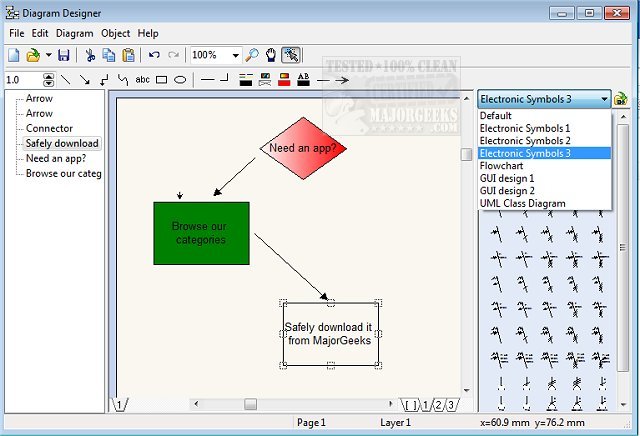Image resolution: width=640 pixels, height=436 pixels.
Task: Toggle the selection pointer tool
Action: [291, 55]
